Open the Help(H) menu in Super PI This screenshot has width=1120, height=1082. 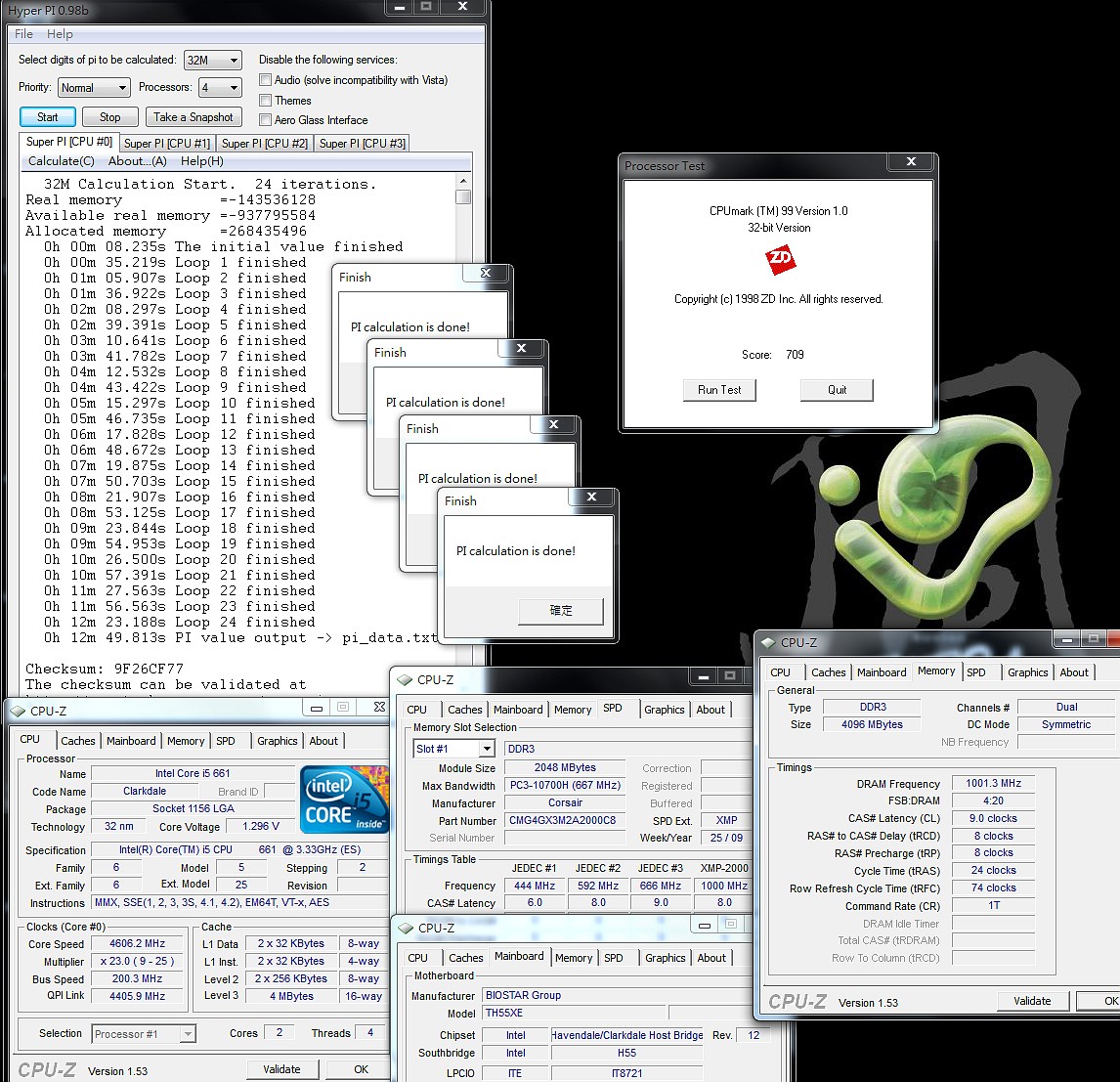(202, 161)
